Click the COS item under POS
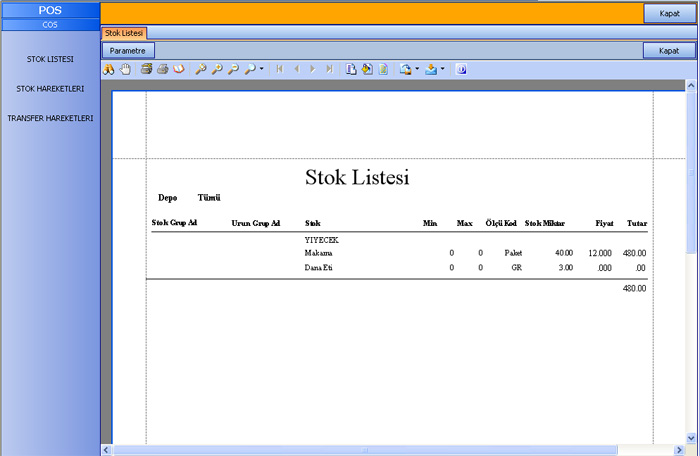The height and width of the screenshot is (456, 700). click(50, 25)
